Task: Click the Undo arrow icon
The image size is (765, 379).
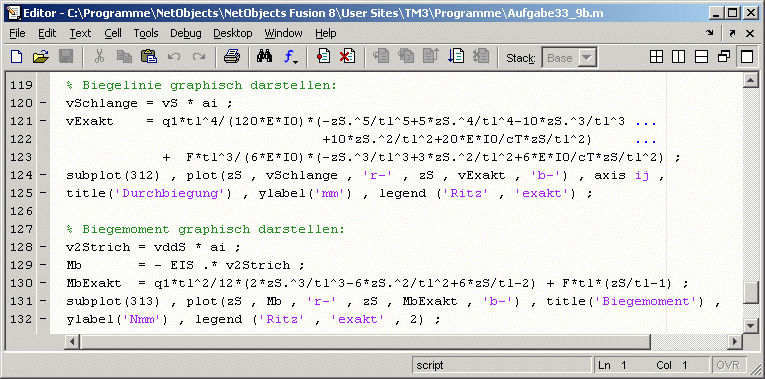Action: click(x=174, y=57)
